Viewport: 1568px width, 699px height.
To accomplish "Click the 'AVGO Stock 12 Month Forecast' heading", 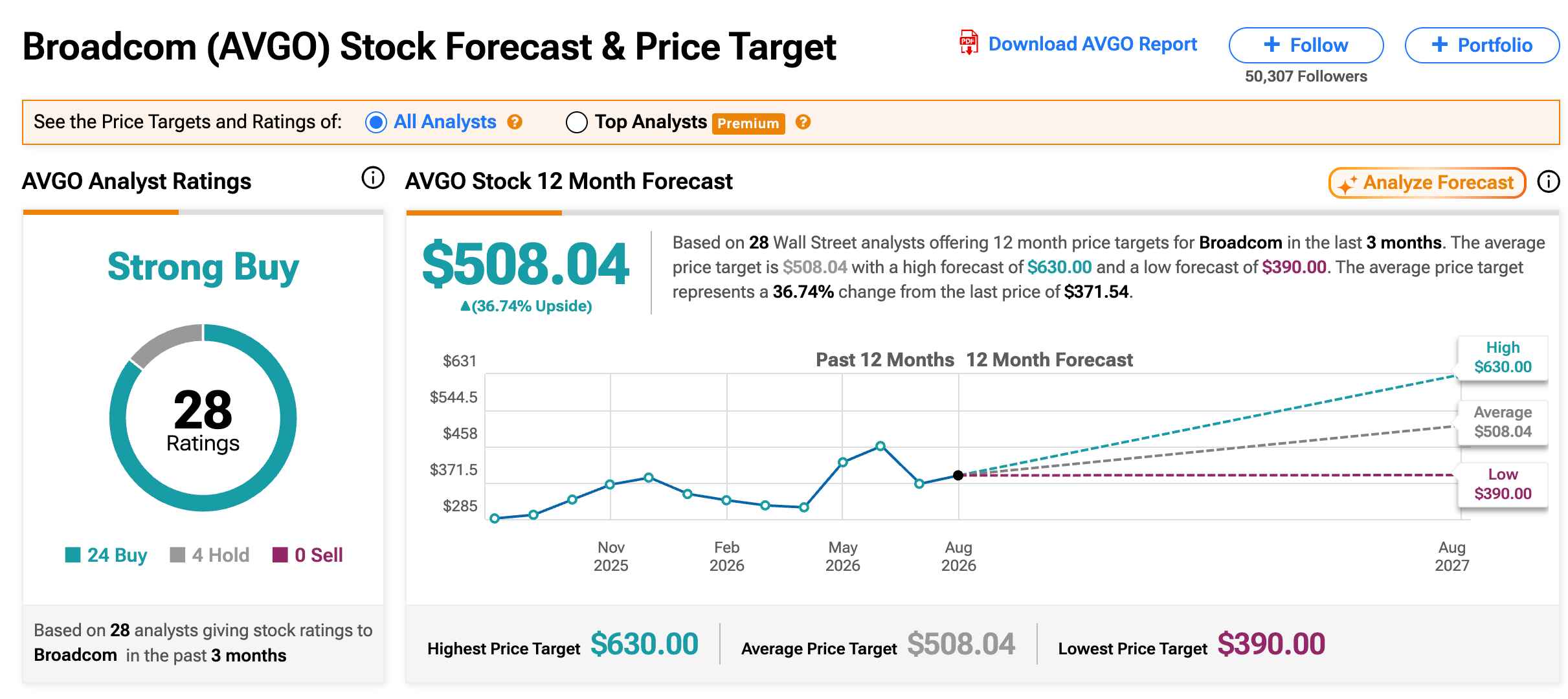I will [x=569, y=181].
